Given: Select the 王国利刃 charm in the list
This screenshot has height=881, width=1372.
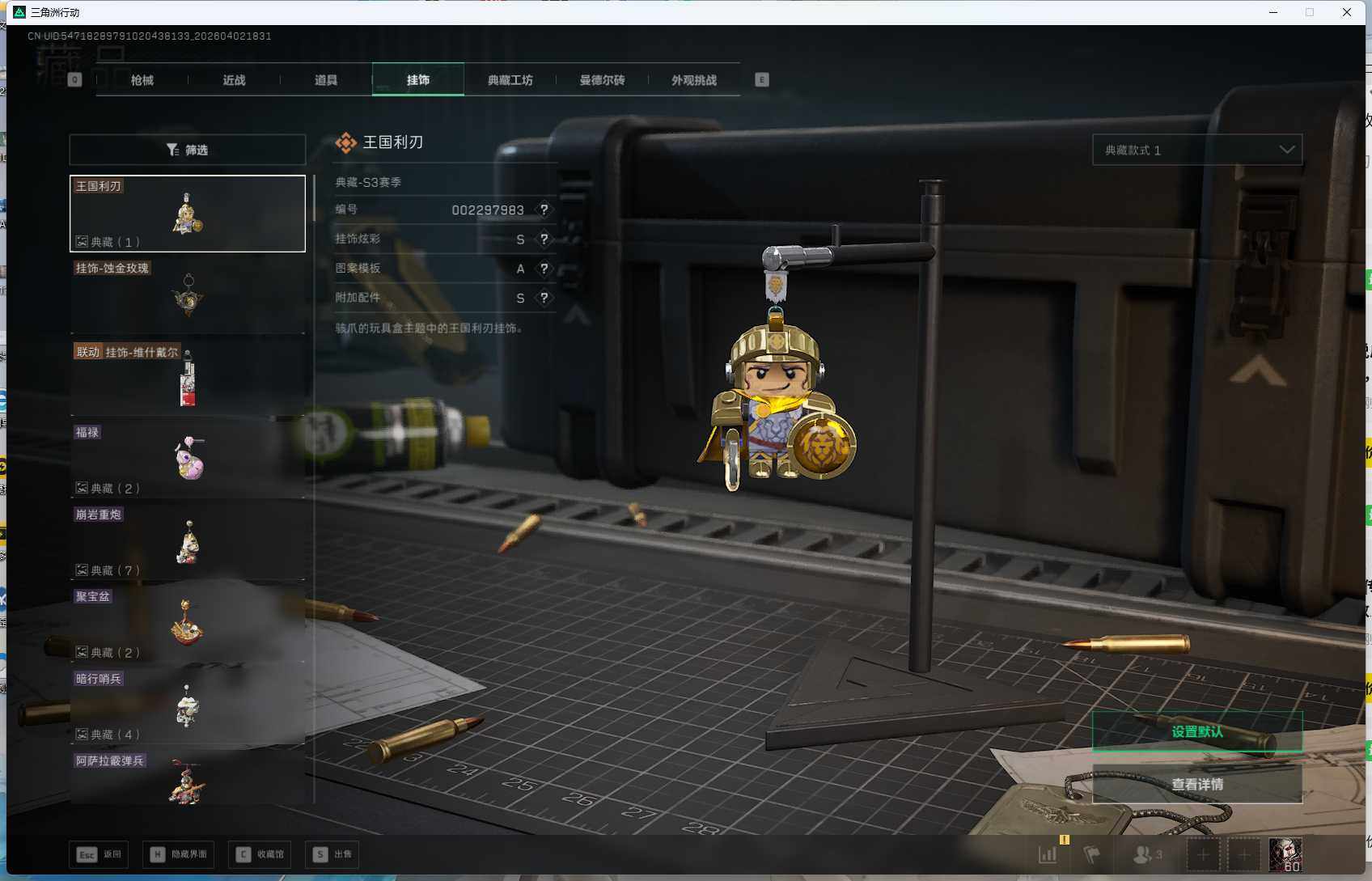Looking at the screenshot, I should pyautogui.click(x=188, y=214).
